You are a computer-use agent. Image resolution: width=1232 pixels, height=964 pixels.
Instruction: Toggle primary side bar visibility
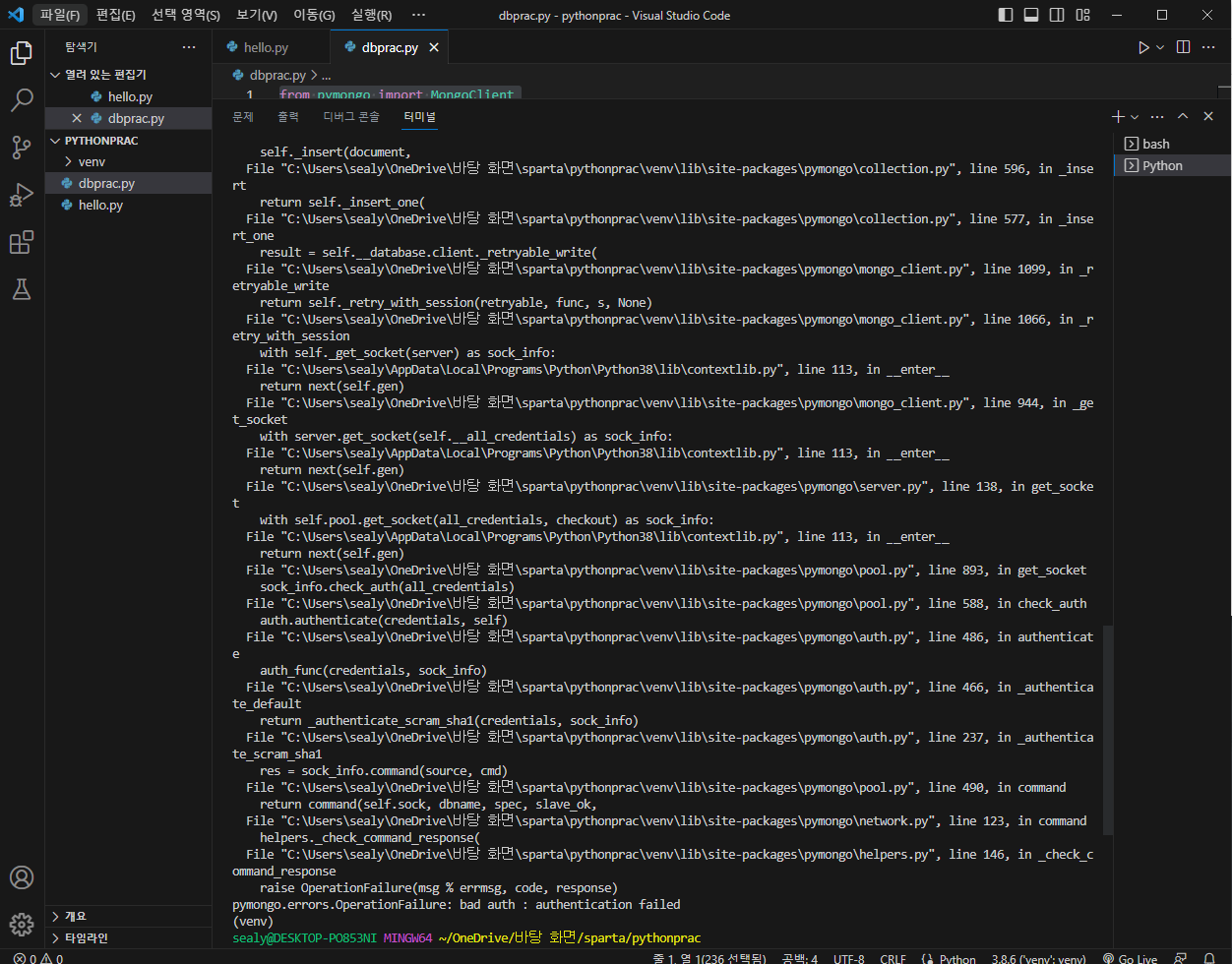click(1006, 15)
